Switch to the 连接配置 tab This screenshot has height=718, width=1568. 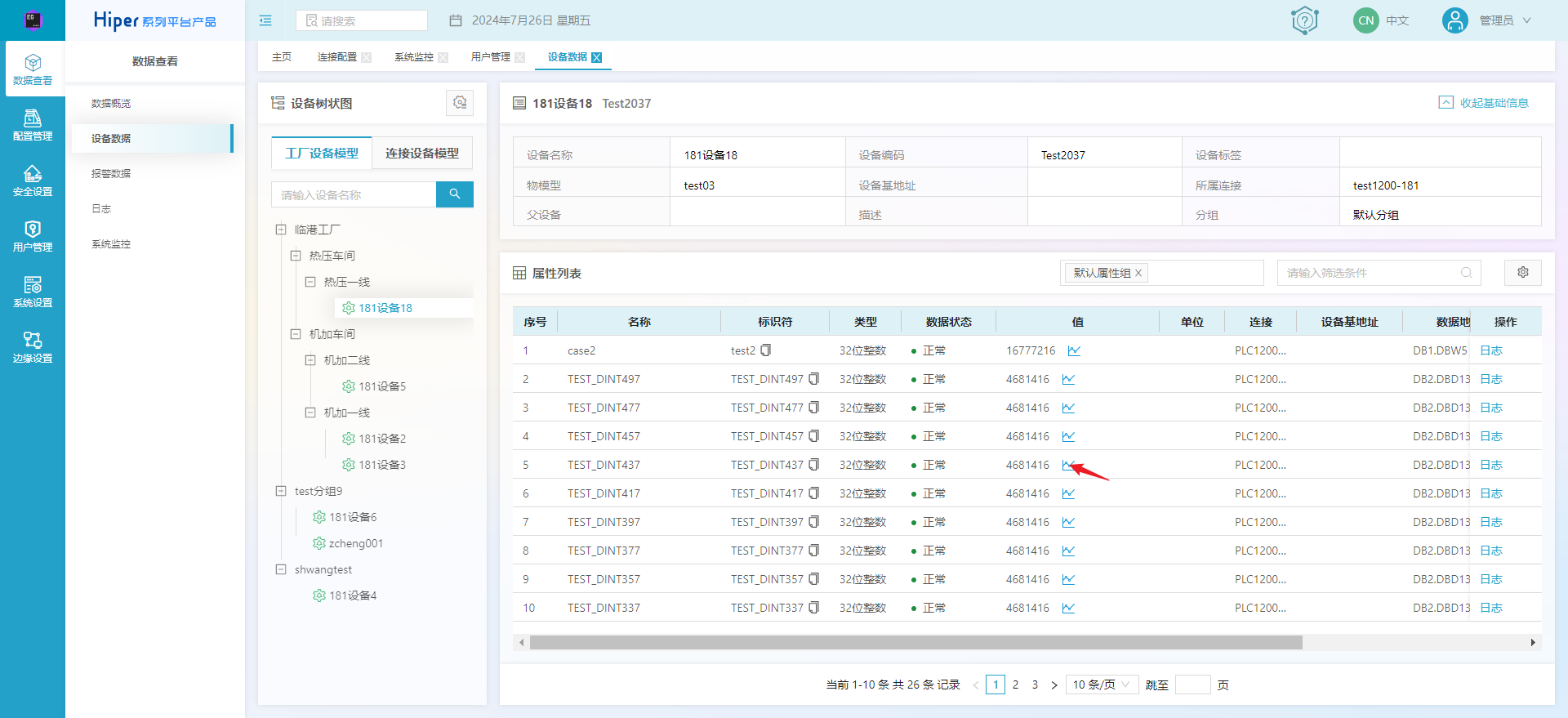click(x=337, y=57)
